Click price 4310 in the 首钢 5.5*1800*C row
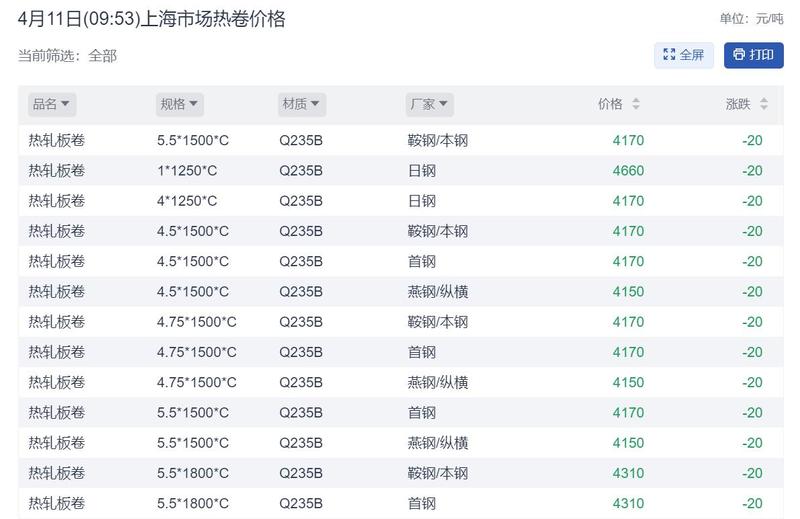The width and height of the screenshot is (800, 519). (628, 503)
